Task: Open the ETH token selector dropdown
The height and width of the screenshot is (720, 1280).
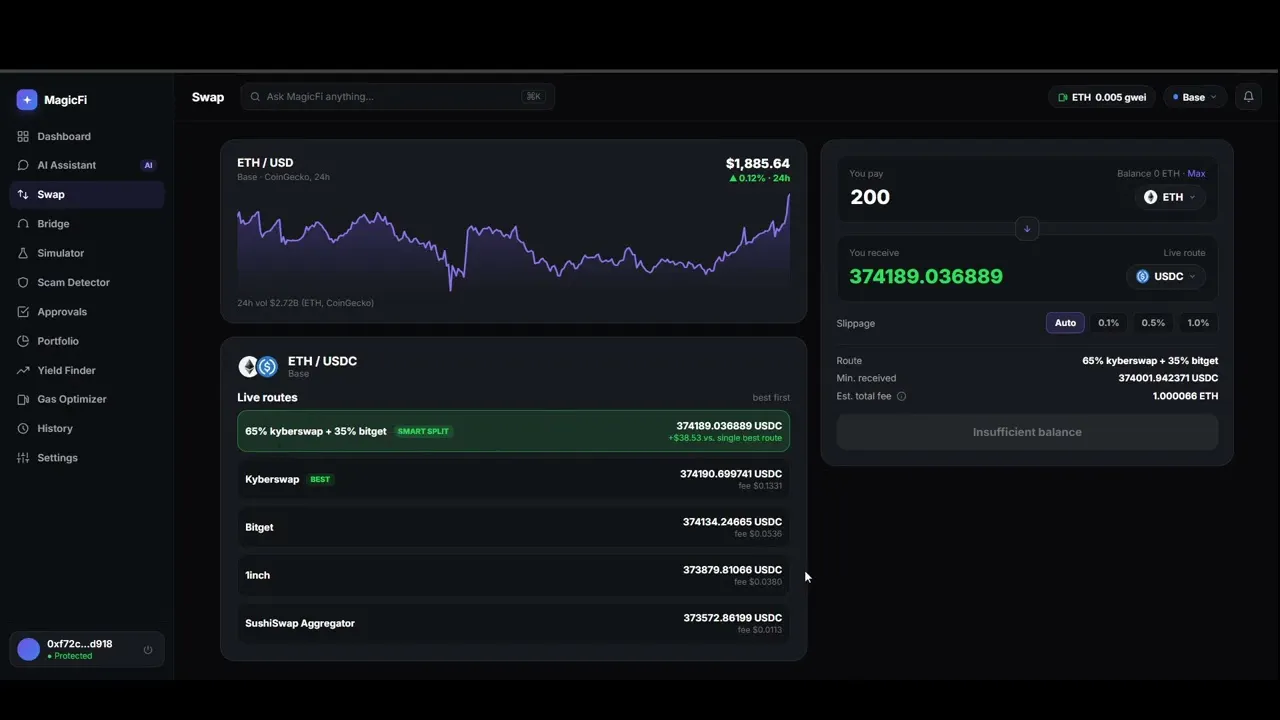Action: pos(1170,197)
